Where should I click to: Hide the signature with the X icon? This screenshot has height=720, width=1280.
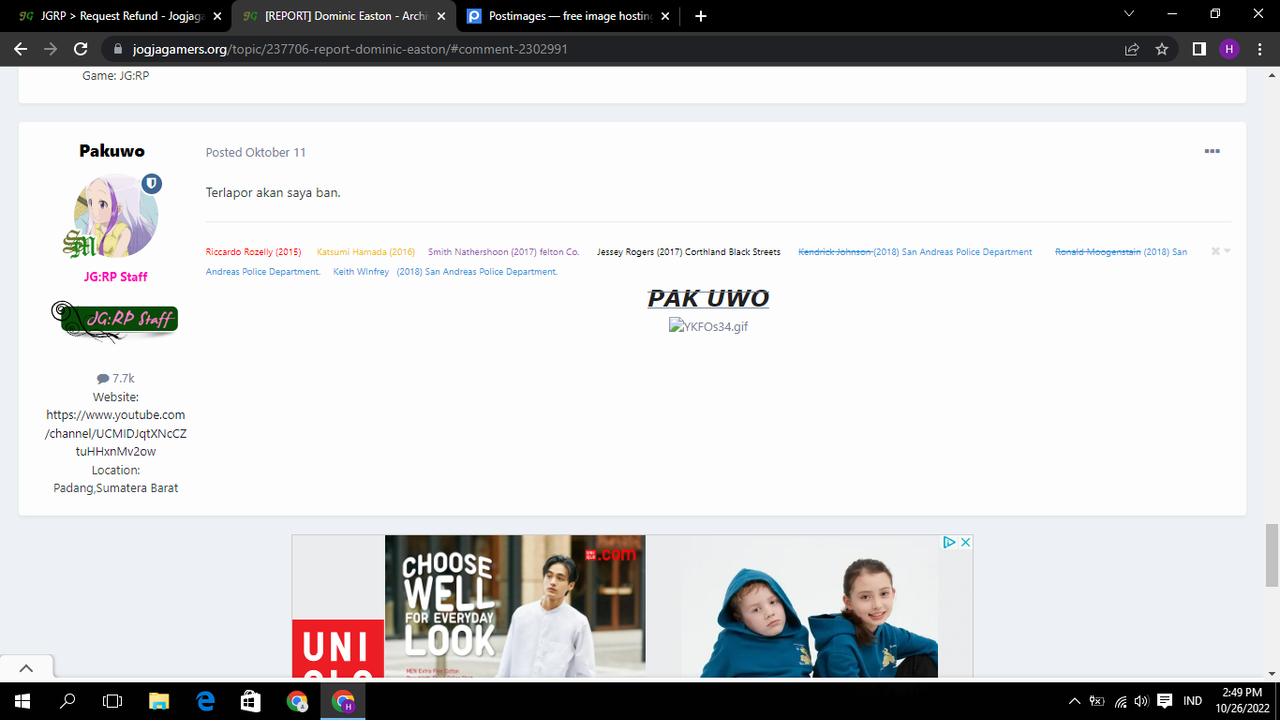click(1215, 251)
